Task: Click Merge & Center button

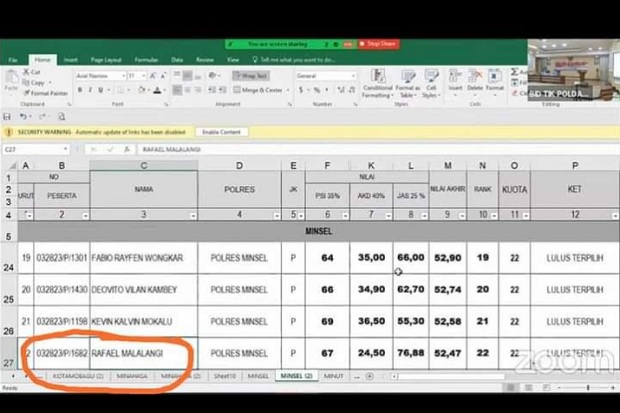Action: point(258,90)
